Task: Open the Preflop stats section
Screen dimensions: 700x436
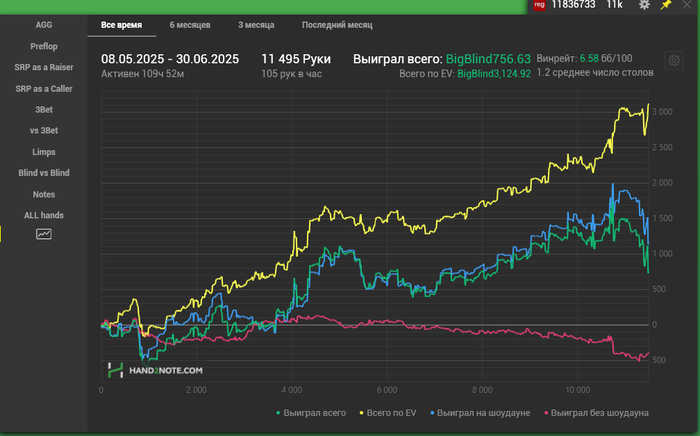Action: 44,46
